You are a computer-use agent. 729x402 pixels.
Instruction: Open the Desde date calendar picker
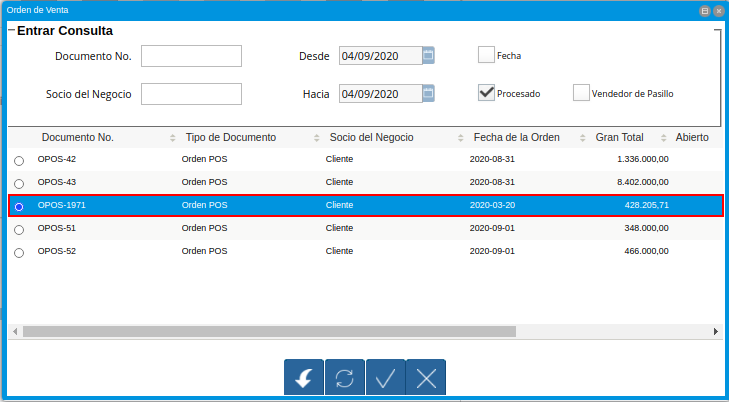coord(428,56)
